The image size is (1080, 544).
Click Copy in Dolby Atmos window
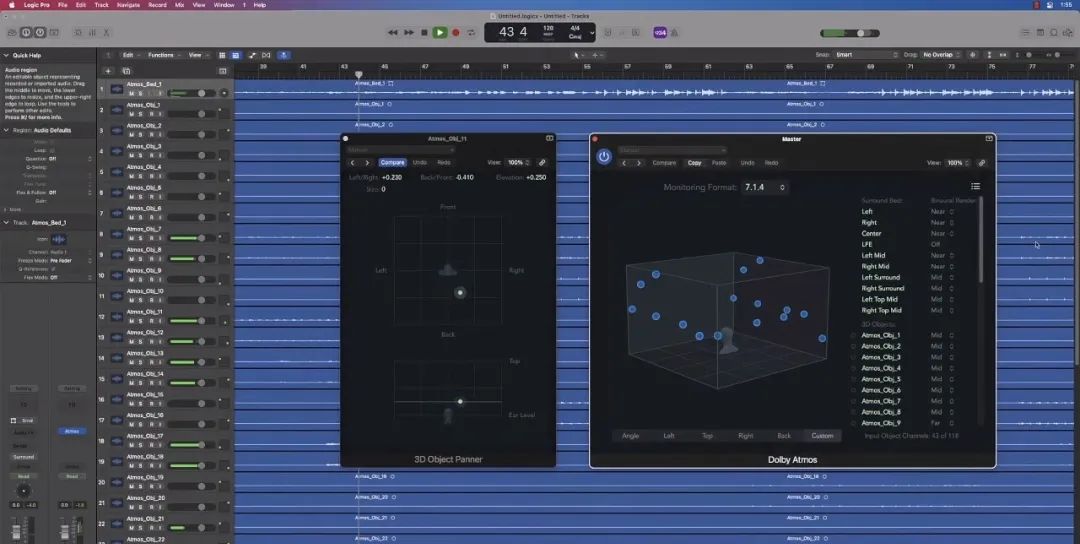tap(694, 163)
